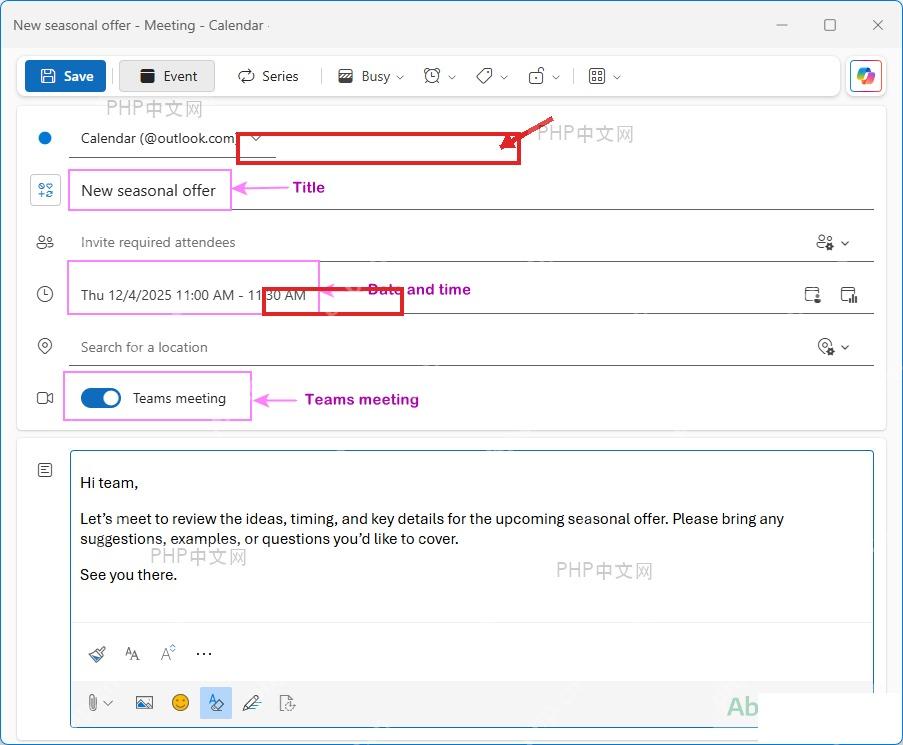Open the emoji smiley icon
This screenshot has height=745, width=903.
(x=180, y=702)
